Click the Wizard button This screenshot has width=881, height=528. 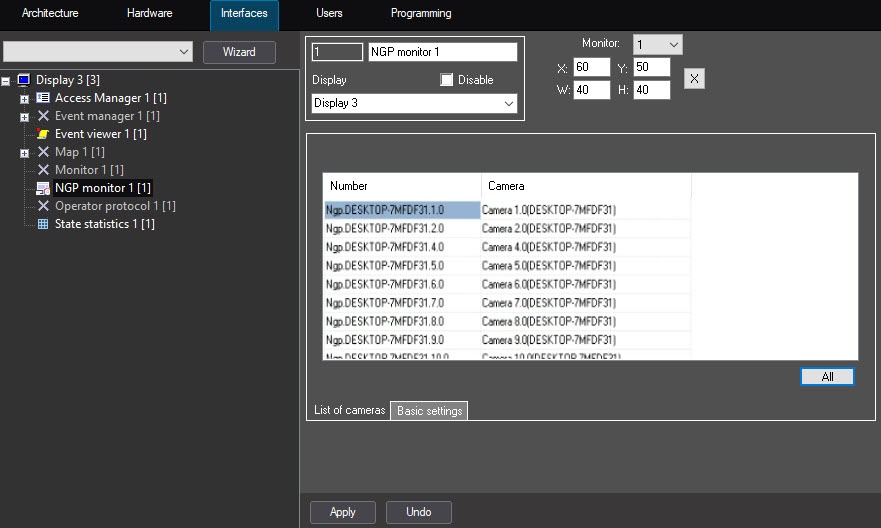[x=239, y=52]
